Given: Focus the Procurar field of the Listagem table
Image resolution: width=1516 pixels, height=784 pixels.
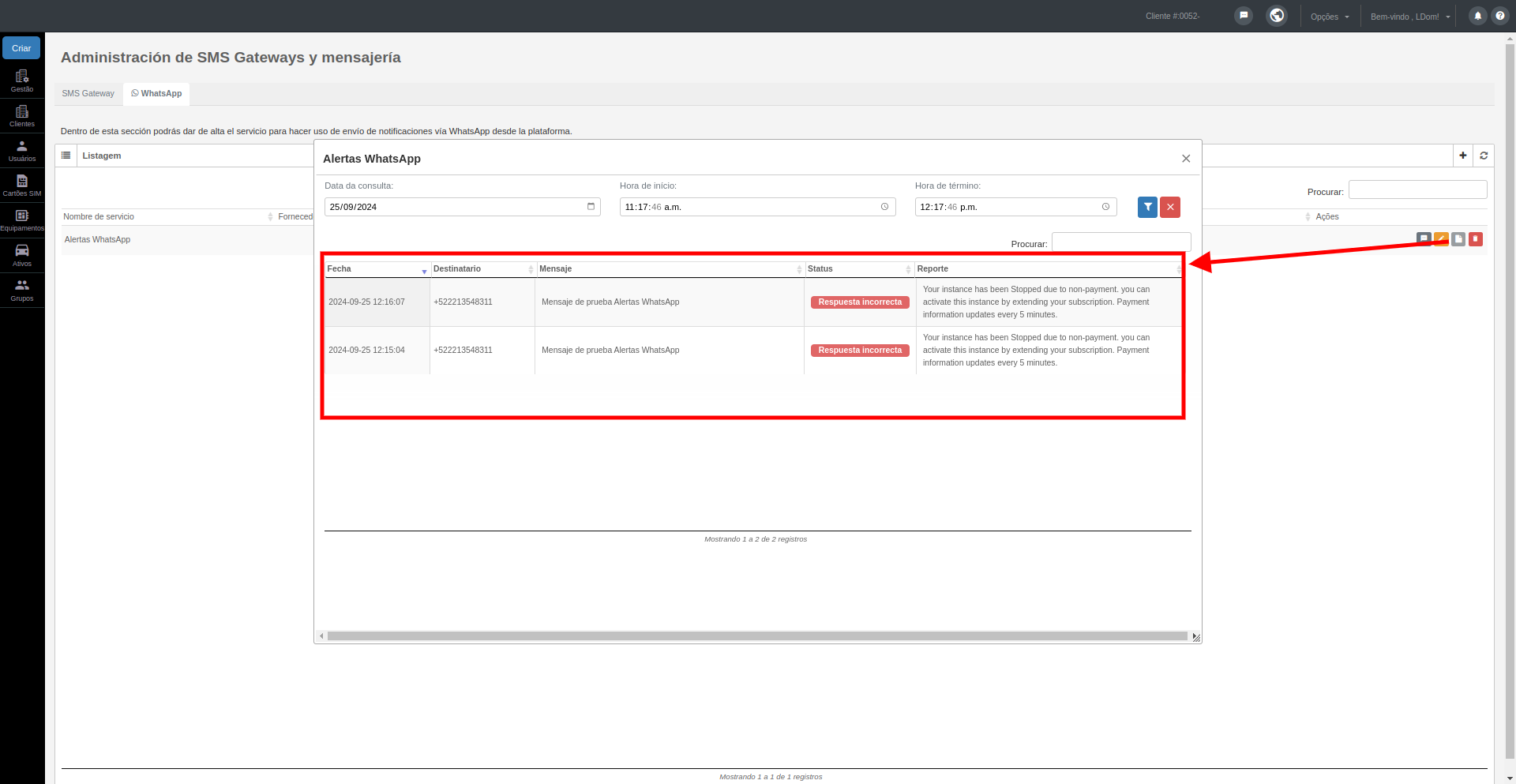Looking at the screenshot, I should pyautogui.click(x=1417, y=189).
